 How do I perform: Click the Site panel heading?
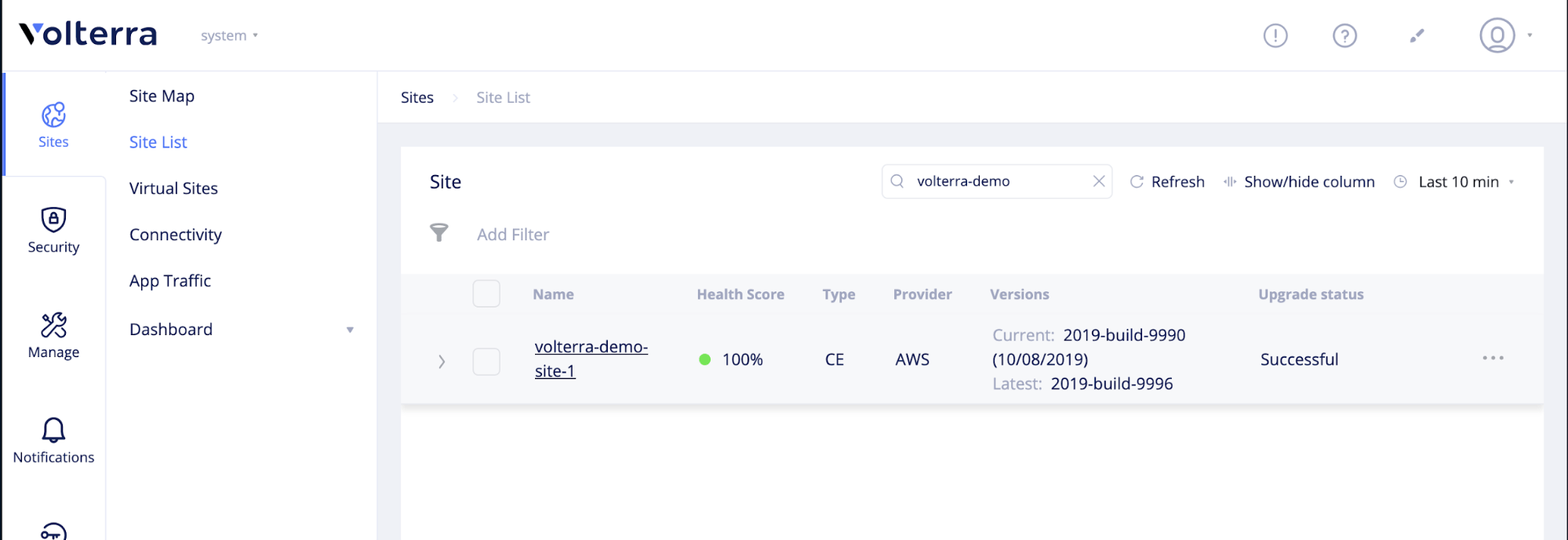click(446, 182)
